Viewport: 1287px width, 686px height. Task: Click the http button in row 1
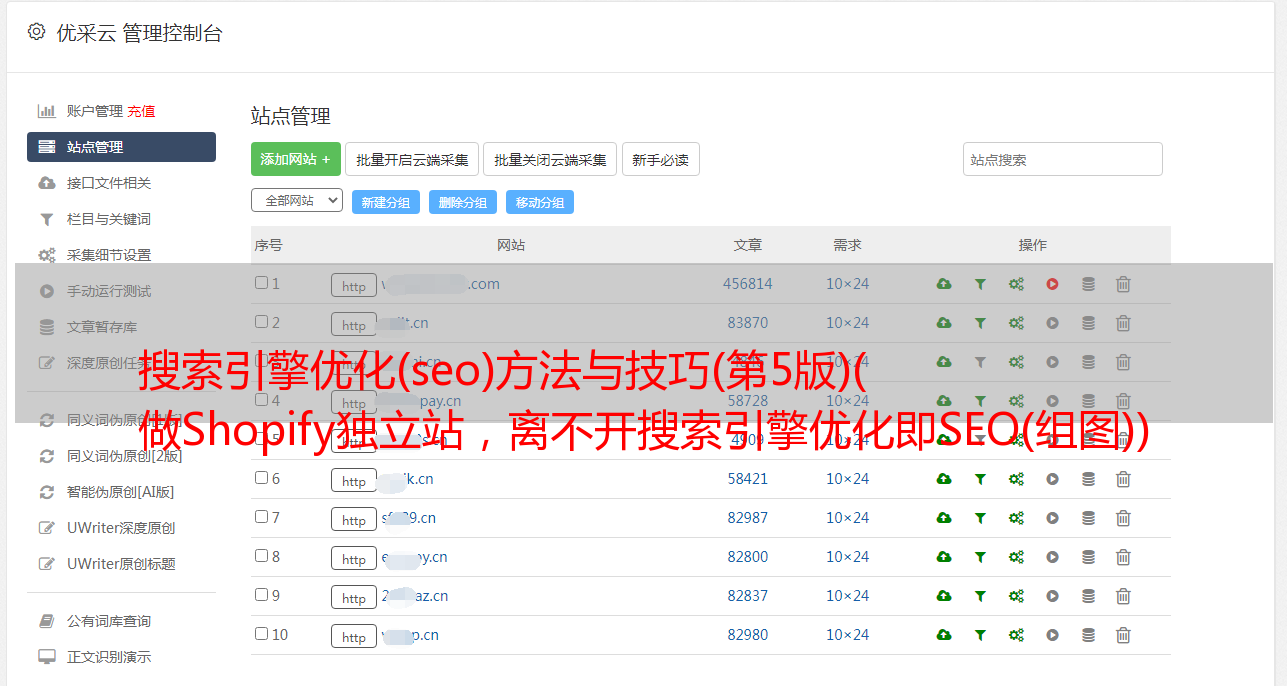[x=354, y=285]
